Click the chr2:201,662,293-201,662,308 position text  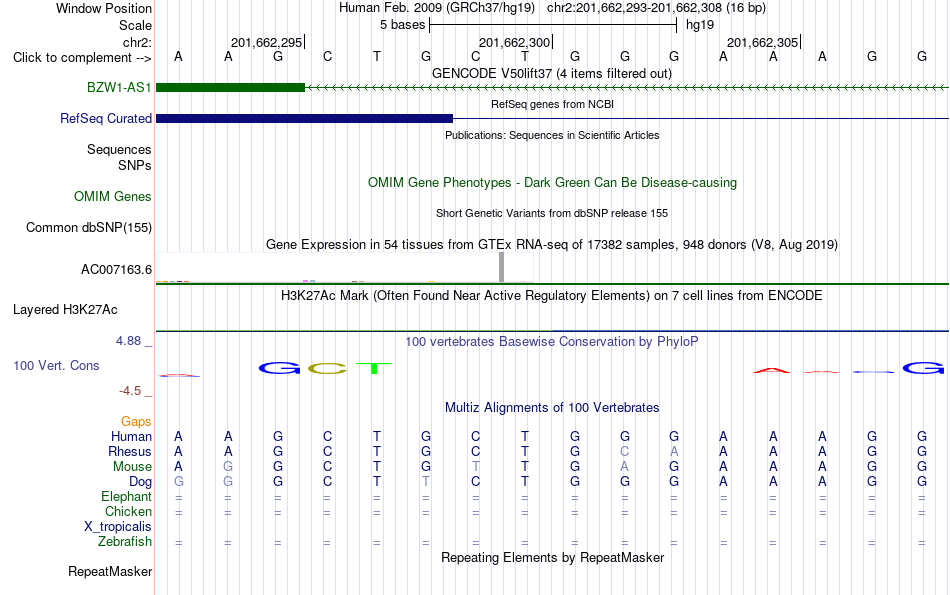(656, 8)
